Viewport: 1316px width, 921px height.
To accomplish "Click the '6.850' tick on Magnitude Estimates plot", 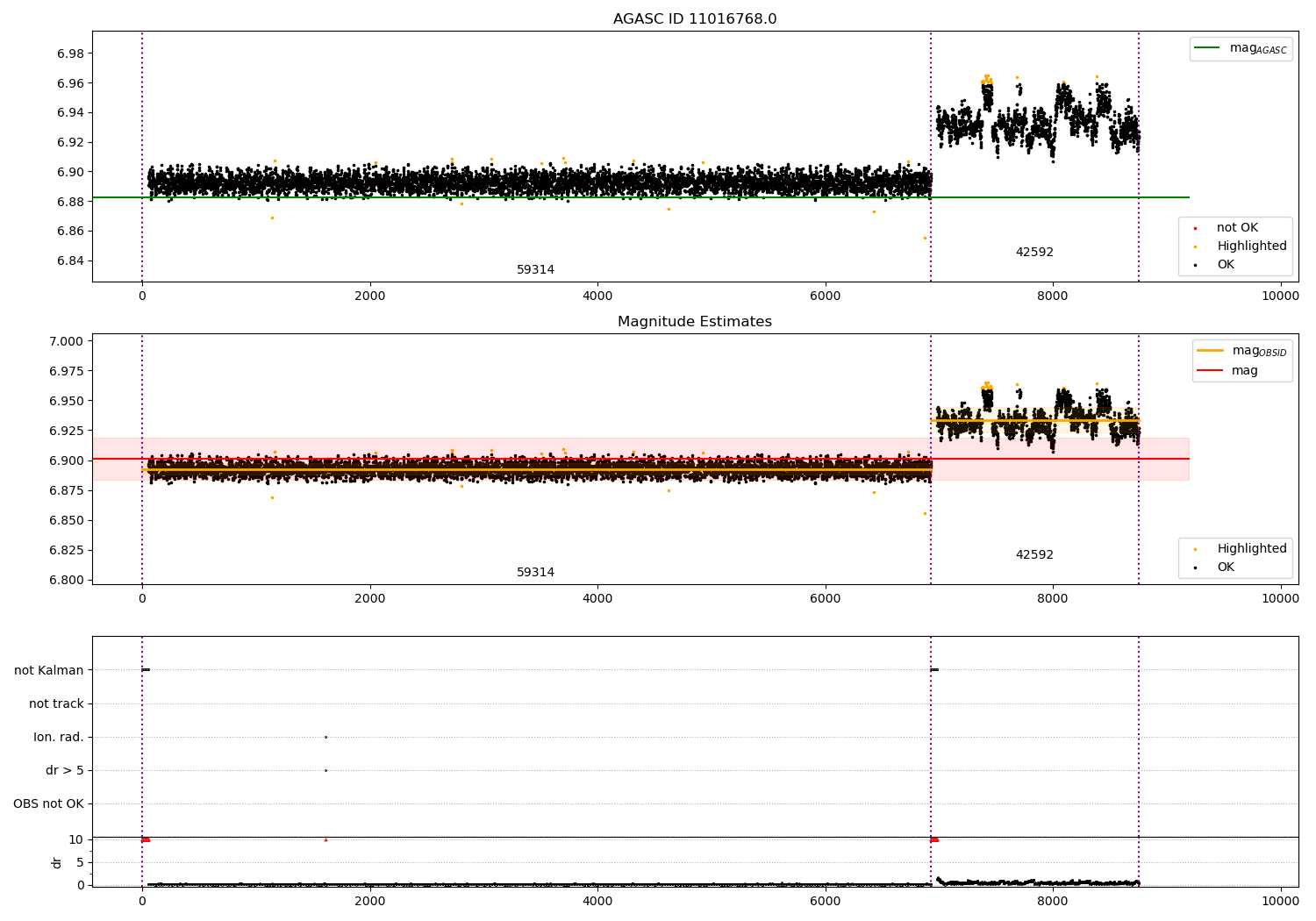I will click(x=66, y=521).
